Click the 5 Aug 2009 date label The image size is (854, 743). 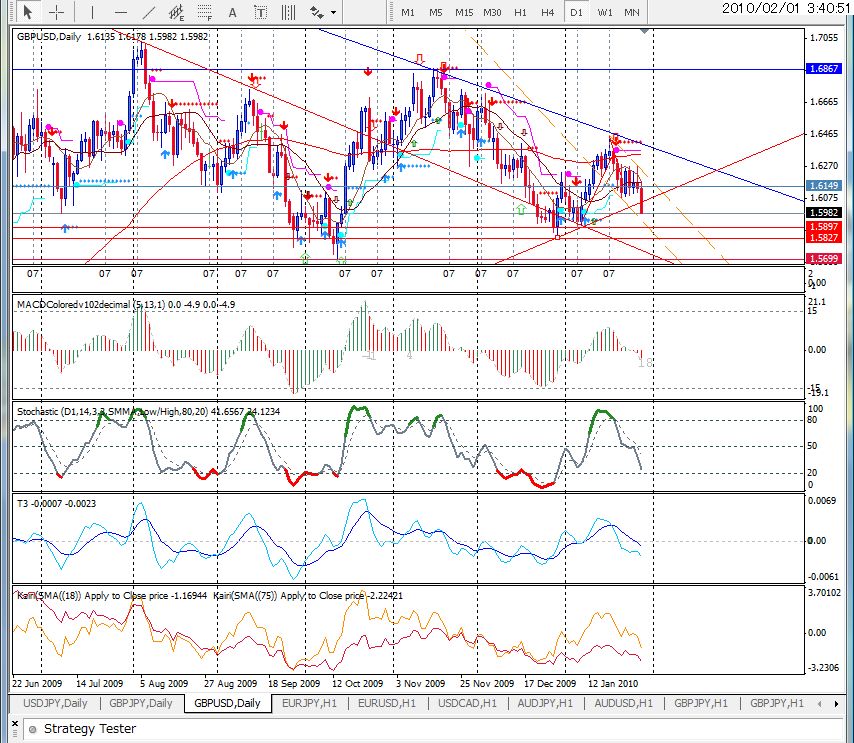[164, 683]
